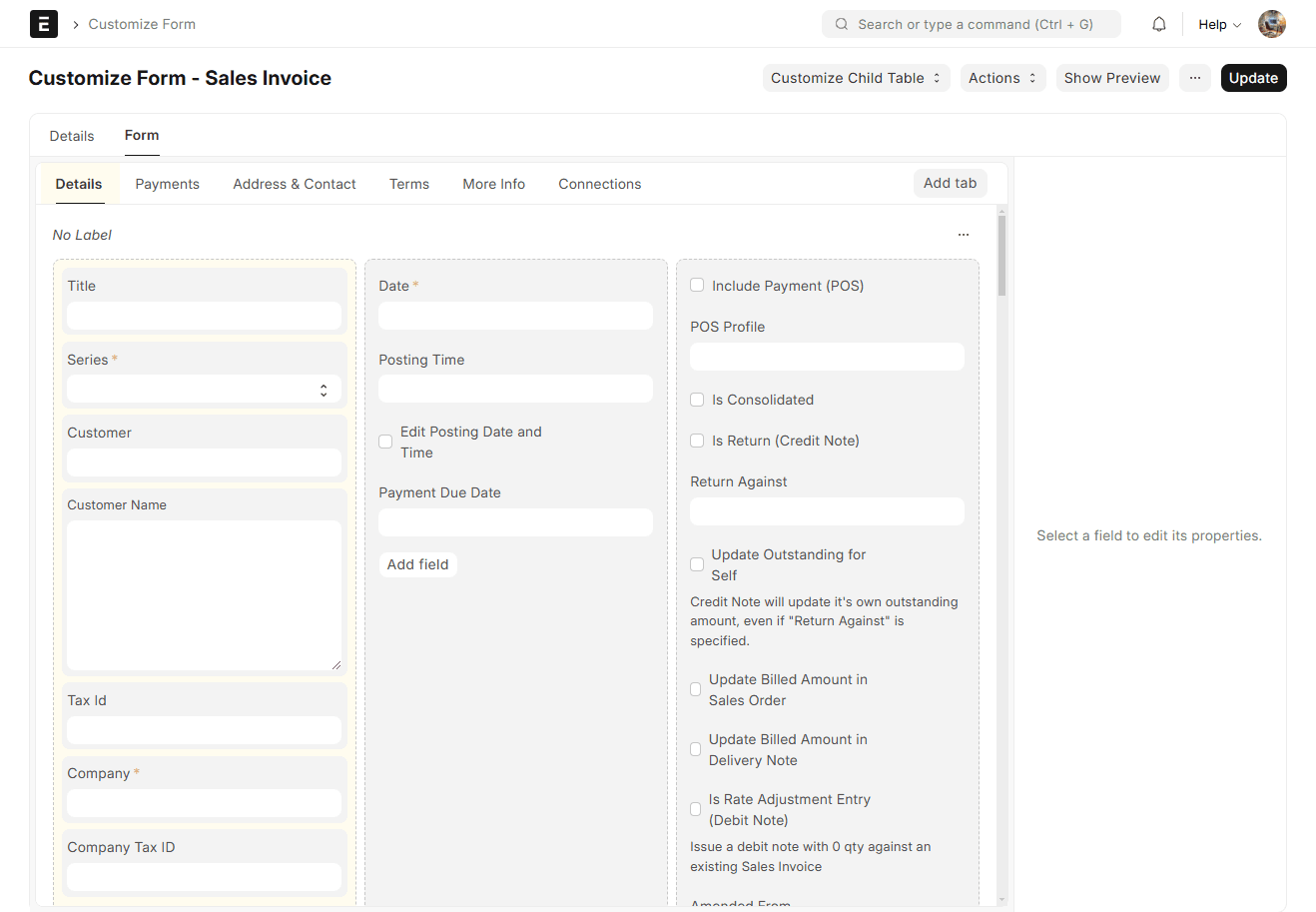Open the ERPNext home logo
Image resolution: width=1316 pixels, height=912 pixels.
44,24
